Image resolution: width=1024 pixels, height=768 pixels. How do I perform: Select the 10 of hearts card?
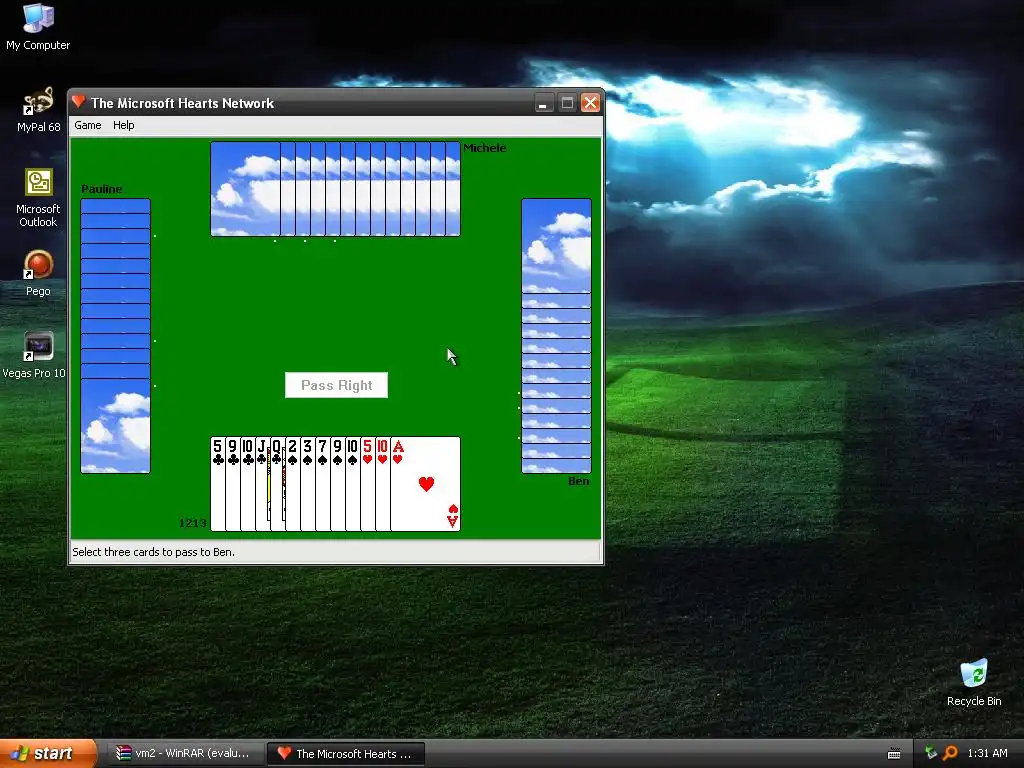coord(383,484)
